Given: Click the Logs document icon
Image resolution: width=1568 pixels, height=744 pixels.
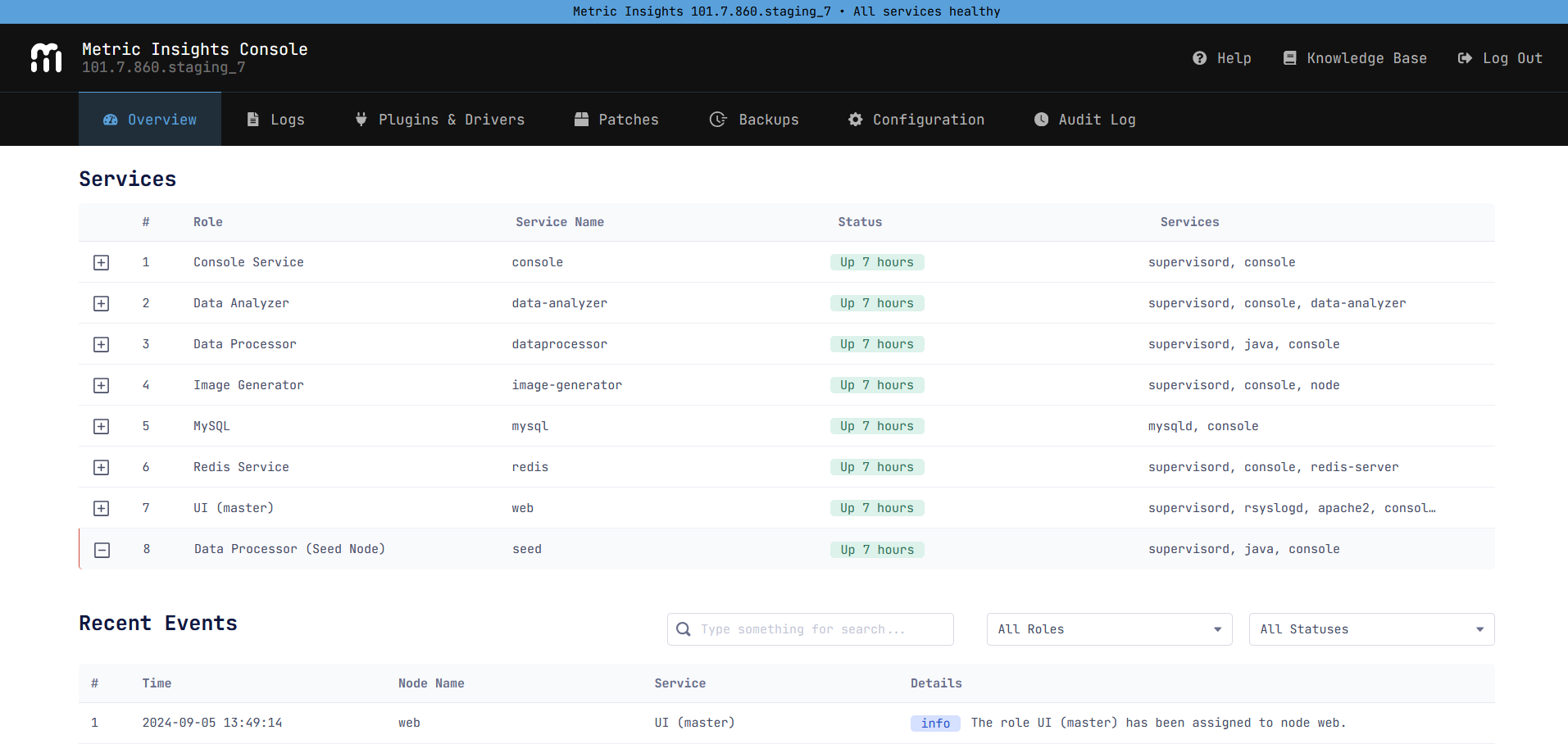Looking at the screenshot, I should coord(253,120).
